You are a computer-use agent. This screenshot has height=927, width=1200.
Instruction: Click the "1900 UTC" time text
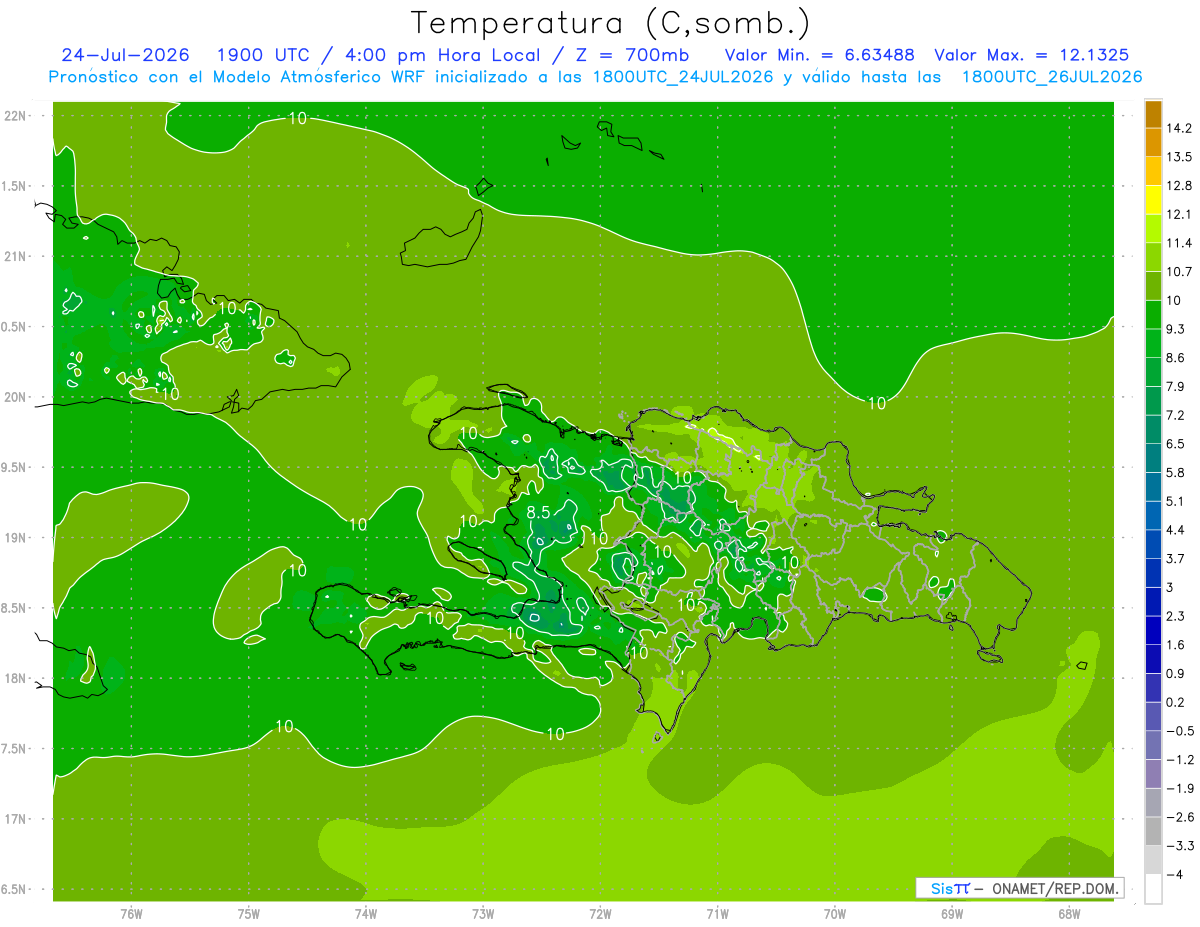point(263,55)
